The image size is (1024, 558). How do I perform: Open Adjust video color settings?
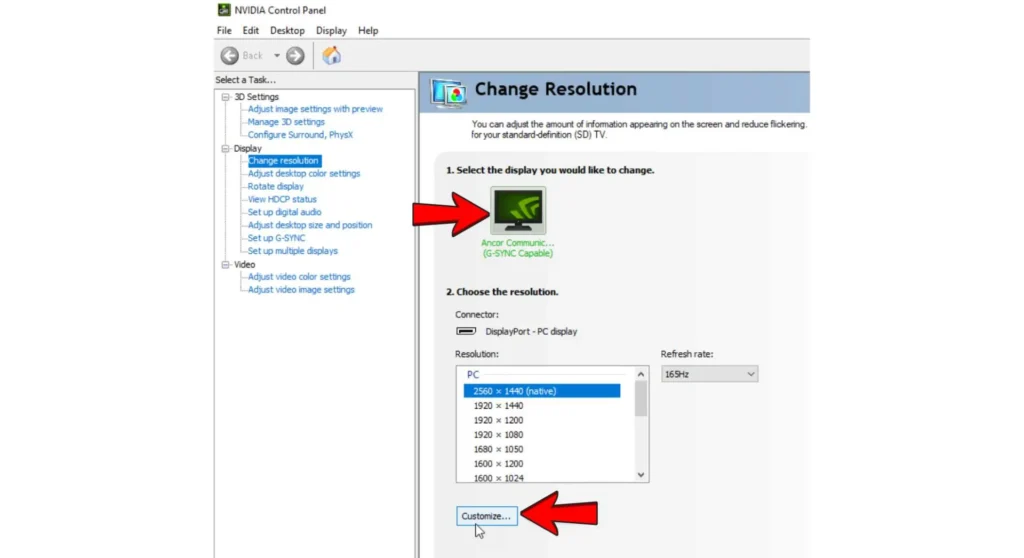coord(299,277)
